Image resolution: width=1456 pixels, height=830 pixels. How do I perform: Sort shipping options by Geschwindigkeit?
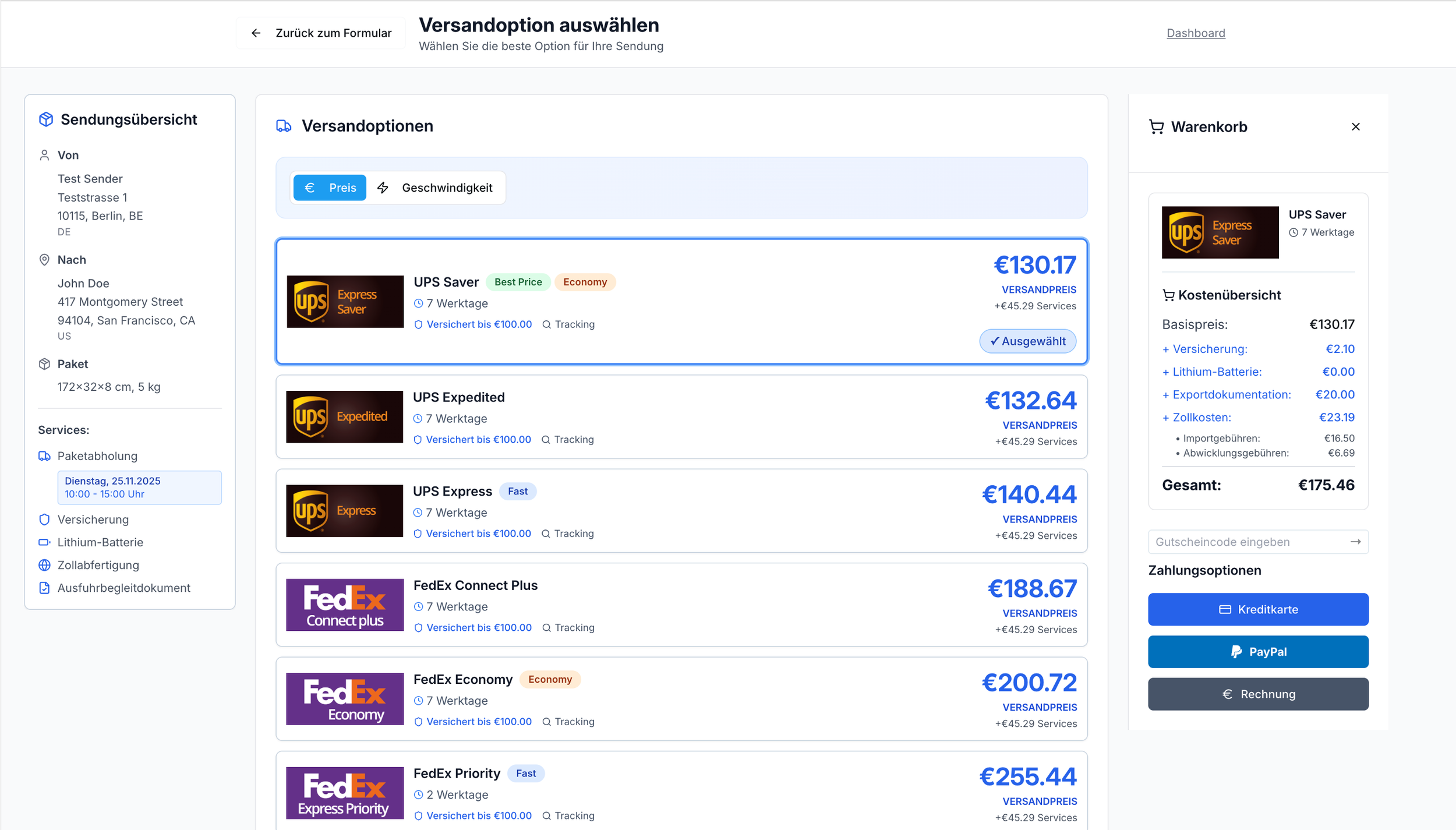coord(435,188)
